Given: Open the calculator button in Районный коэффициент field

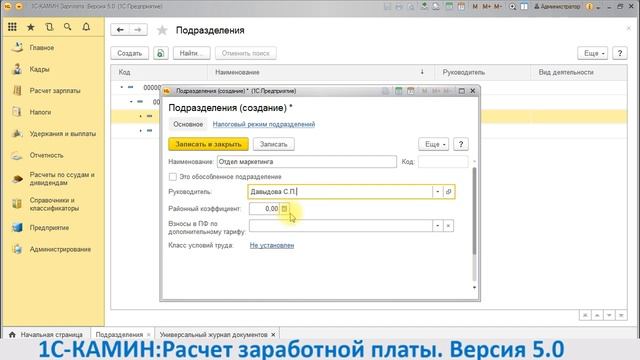Looking at the screenshot, I should coord(284,209).
